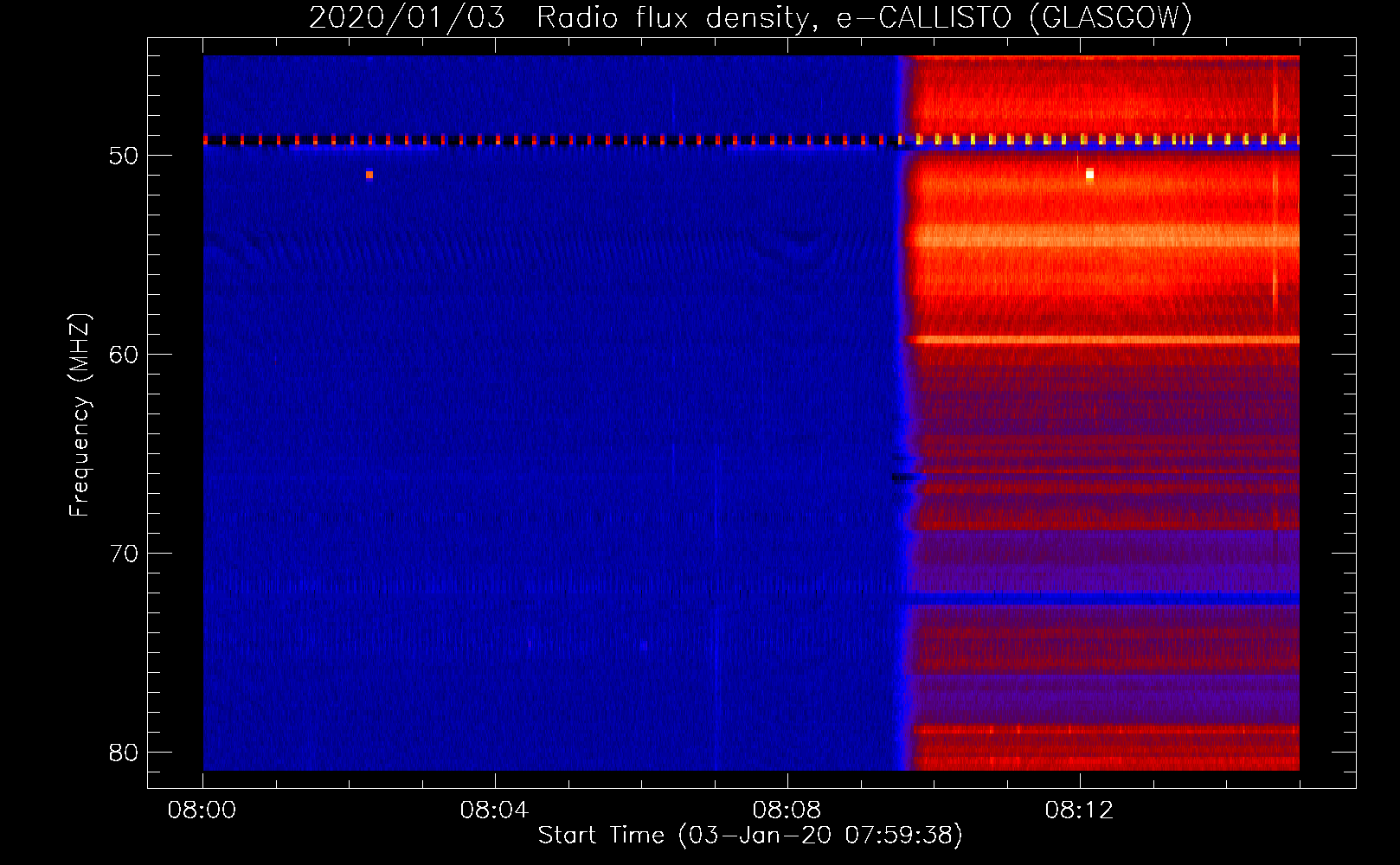The image size is (1400, 865).
Task: Select the 08:04 time tick label
Action: [x=494, y=811]
